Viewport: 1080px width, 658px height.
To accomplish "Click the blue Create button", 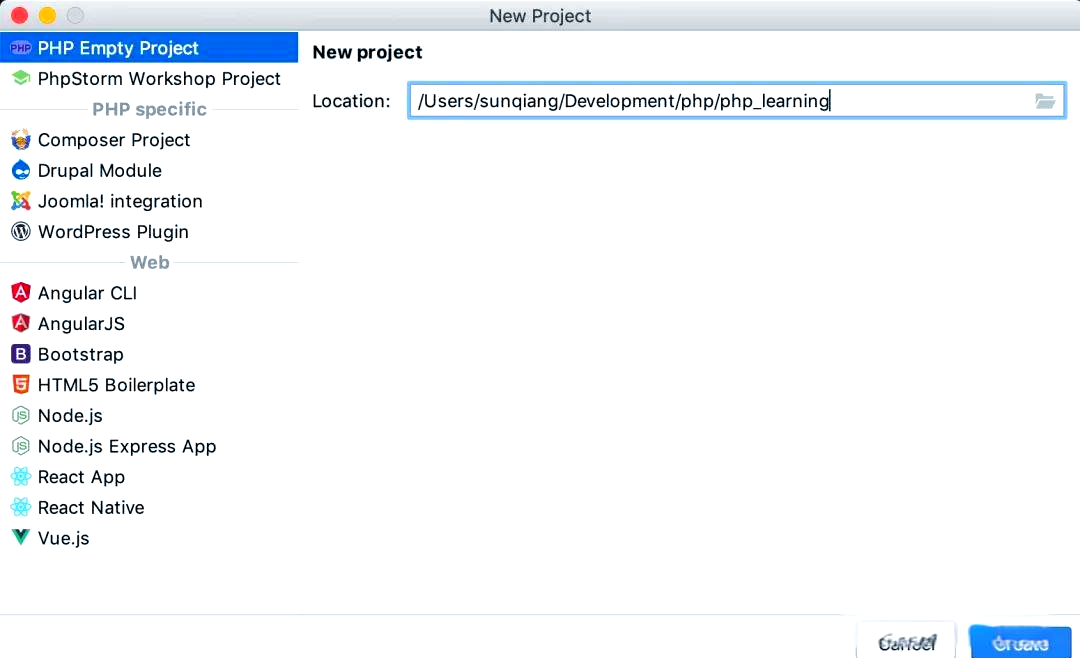I will [1020, 643].
